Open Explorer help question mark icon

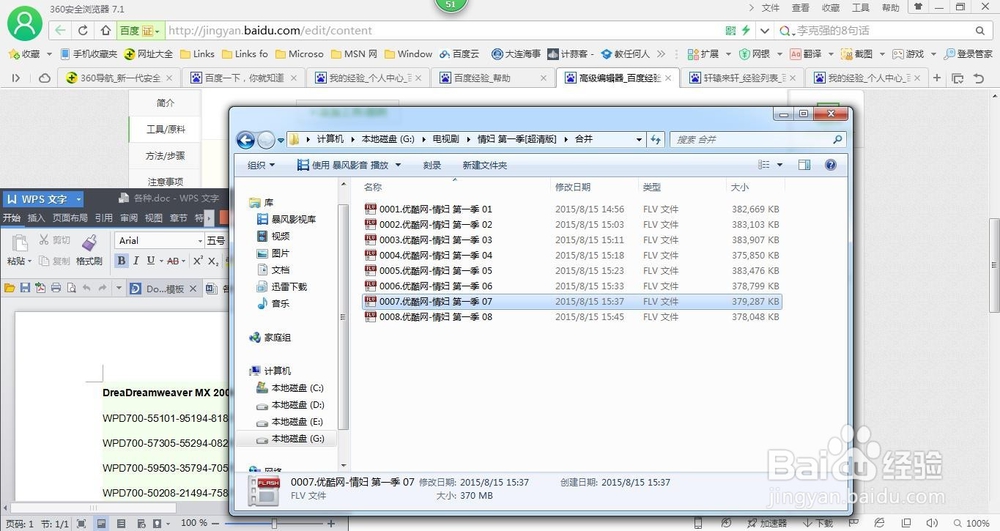[x=830, y=165]
